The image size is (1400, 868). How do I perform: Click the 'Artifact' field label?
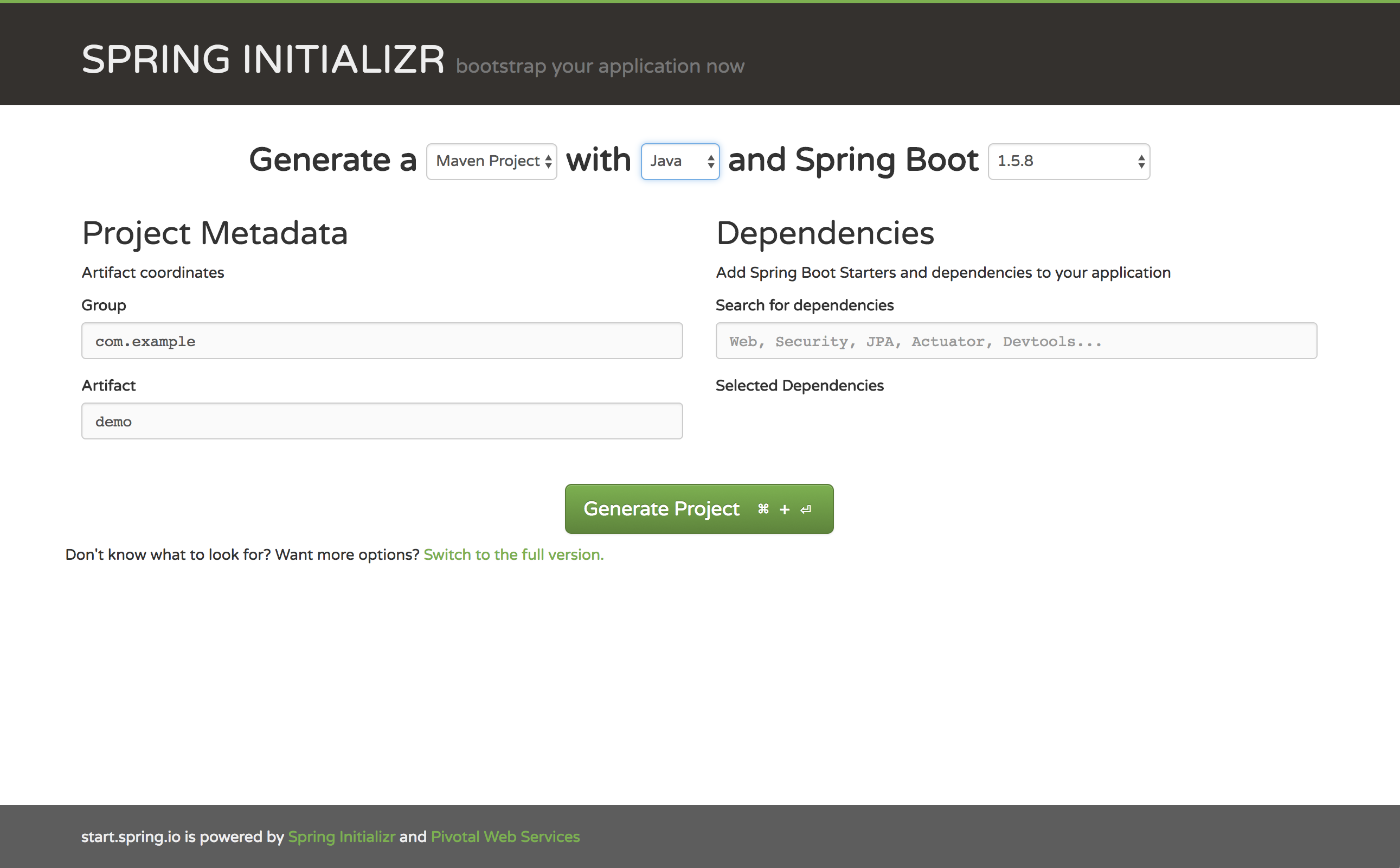click(x=108, y=385)
